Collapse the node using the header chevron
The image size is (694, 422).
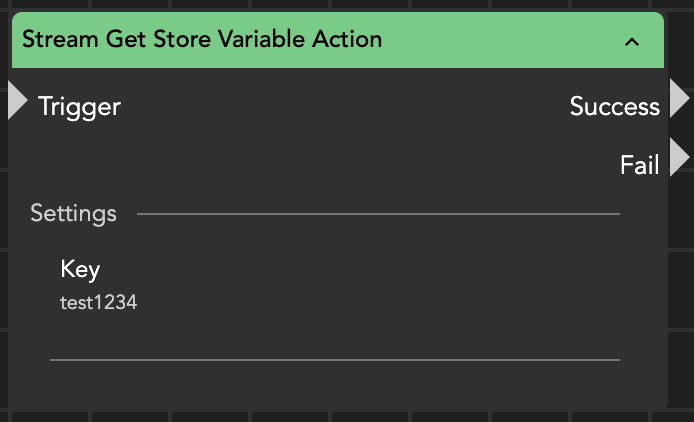pos(631,41)
